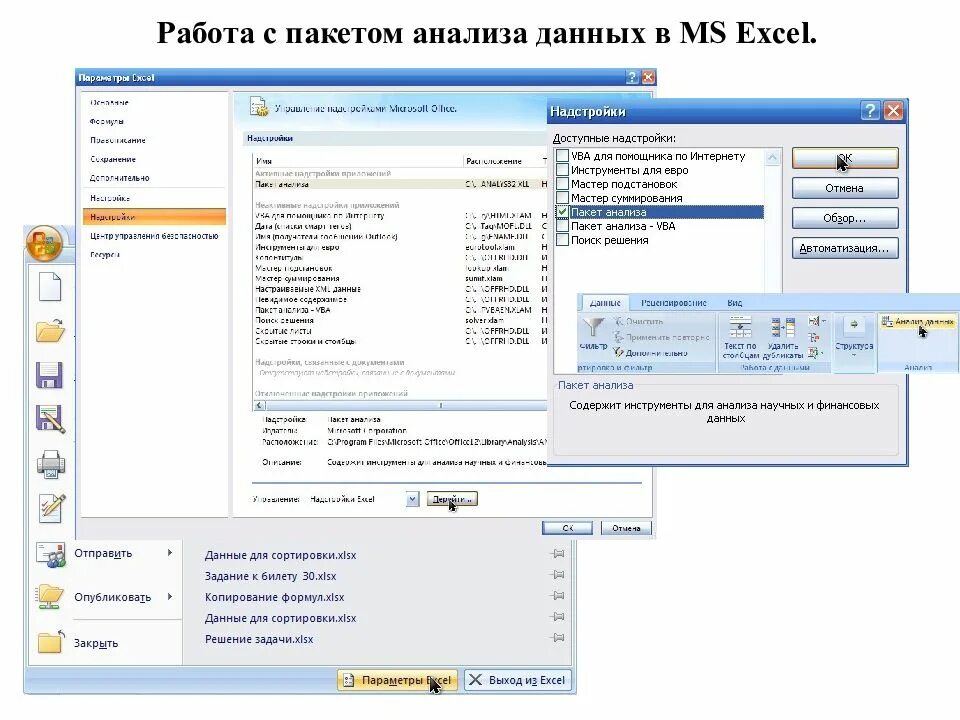This screenshot has width=960, height=720.
Task: Click the Print printer icon
Action: tap(51, 464)
